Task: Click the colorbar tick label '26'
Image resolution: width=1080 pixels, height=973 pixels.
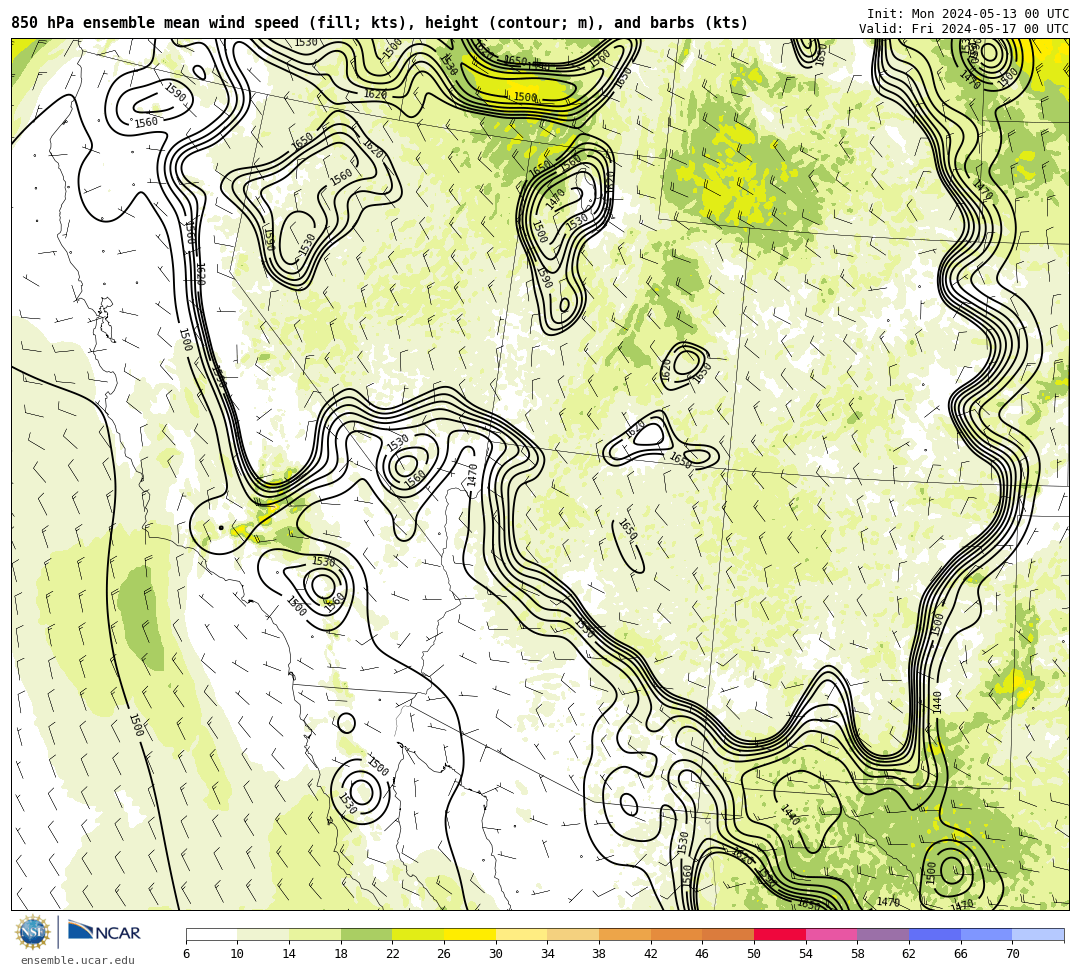Action: click(x=444, y=954)
